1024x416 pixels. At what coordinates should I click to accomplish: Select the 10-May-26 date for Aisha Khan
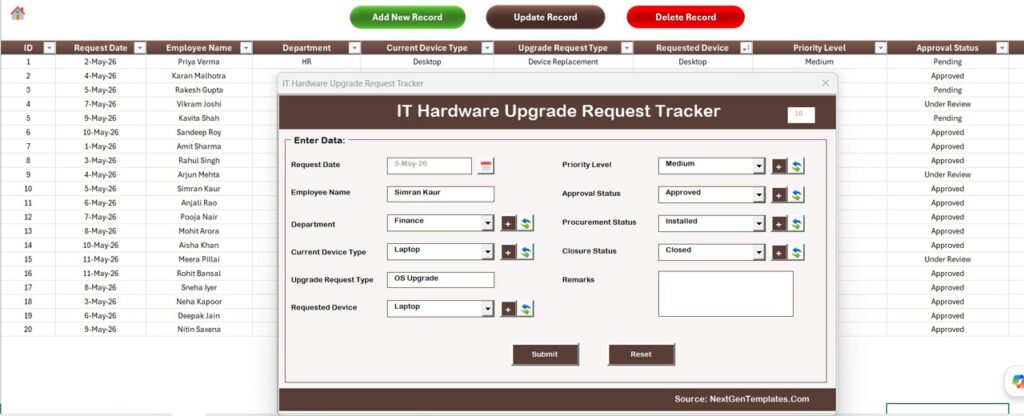pyautogui.click(x=101, y=246)
